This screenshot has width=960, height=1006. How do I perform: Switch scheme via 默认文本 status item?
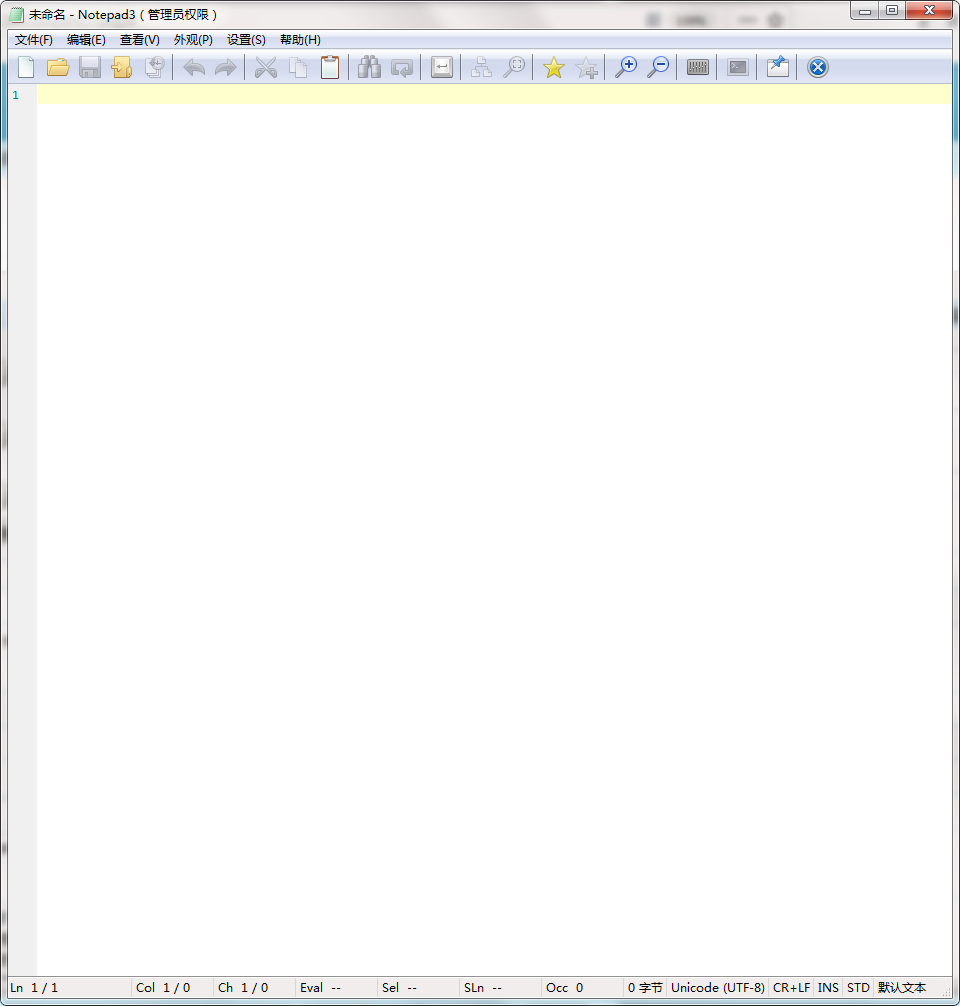(x=901, y=987)
